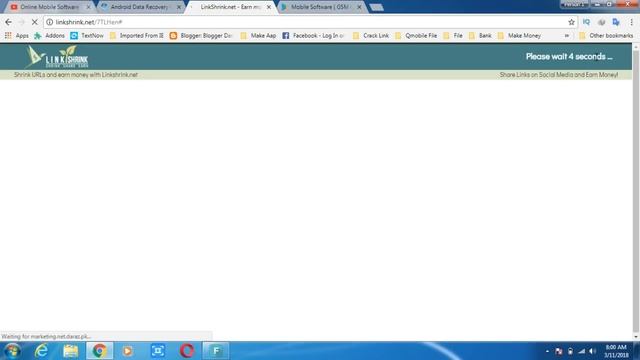Click the Please wait seconds text
This screenshot has height=360, width=640.
click(x=569, y=57)
